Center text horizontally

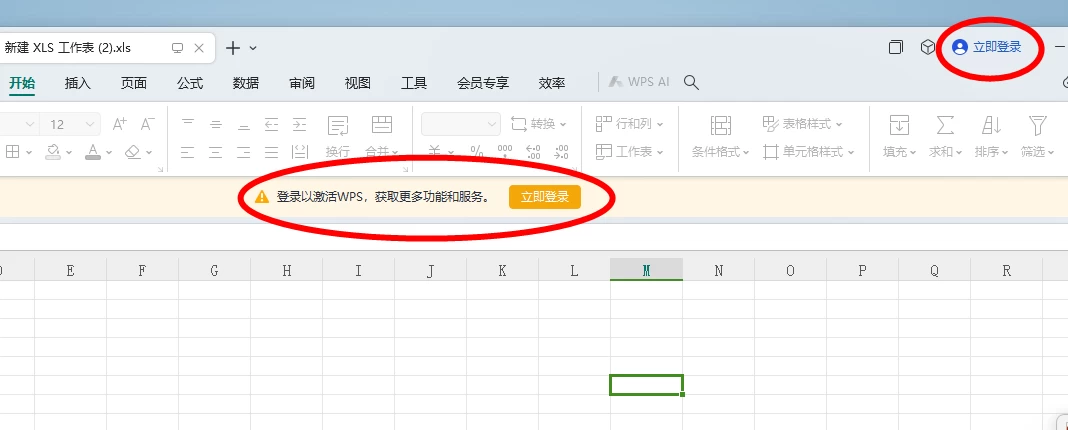pos(216,152)
